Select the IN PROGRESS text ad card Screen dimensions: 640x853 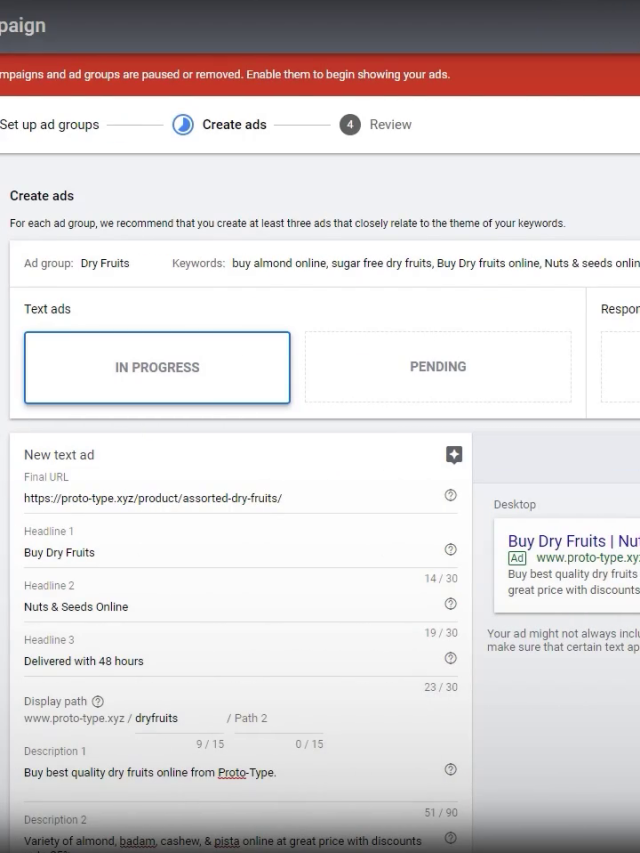[157, 367]
